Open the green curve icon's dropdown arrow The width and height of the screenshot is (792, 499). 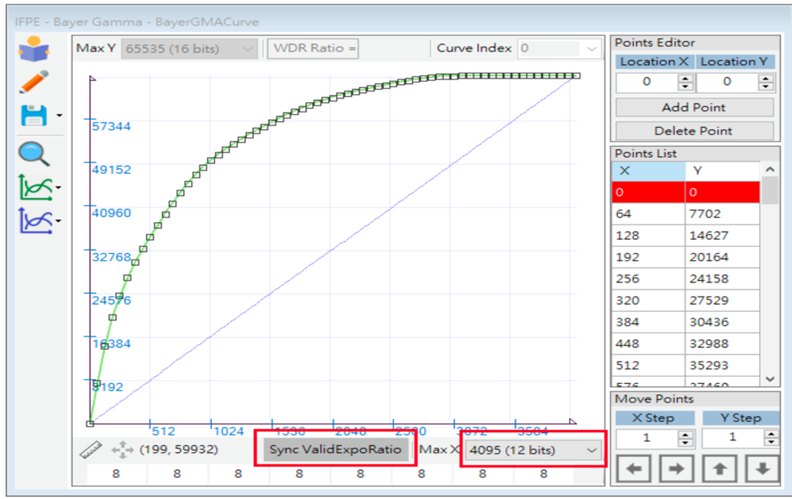(x=59, y=188)
